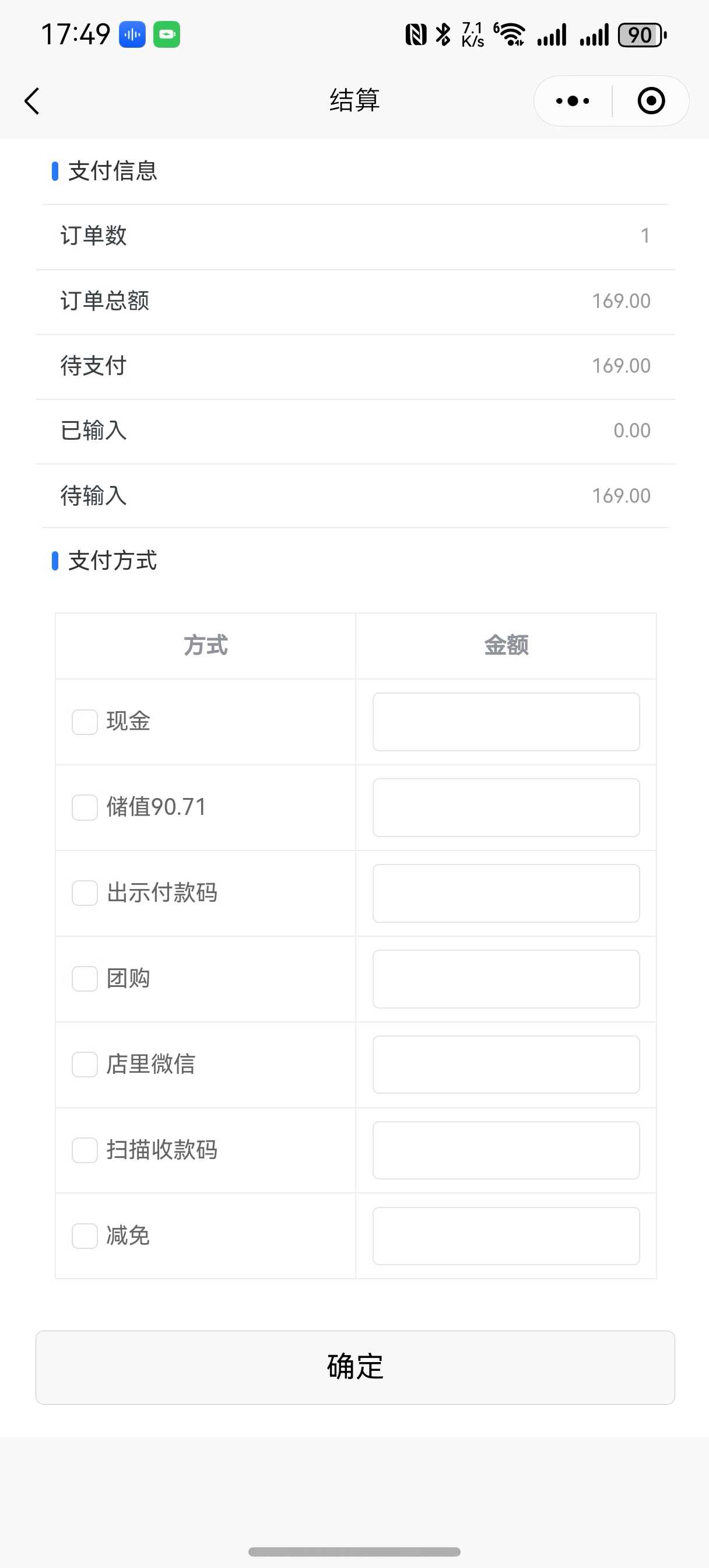Enable the 出示付款码 checkbox
Image resolution: width=709 pixels, height=1568 pixels.
[x=85, y=893]
